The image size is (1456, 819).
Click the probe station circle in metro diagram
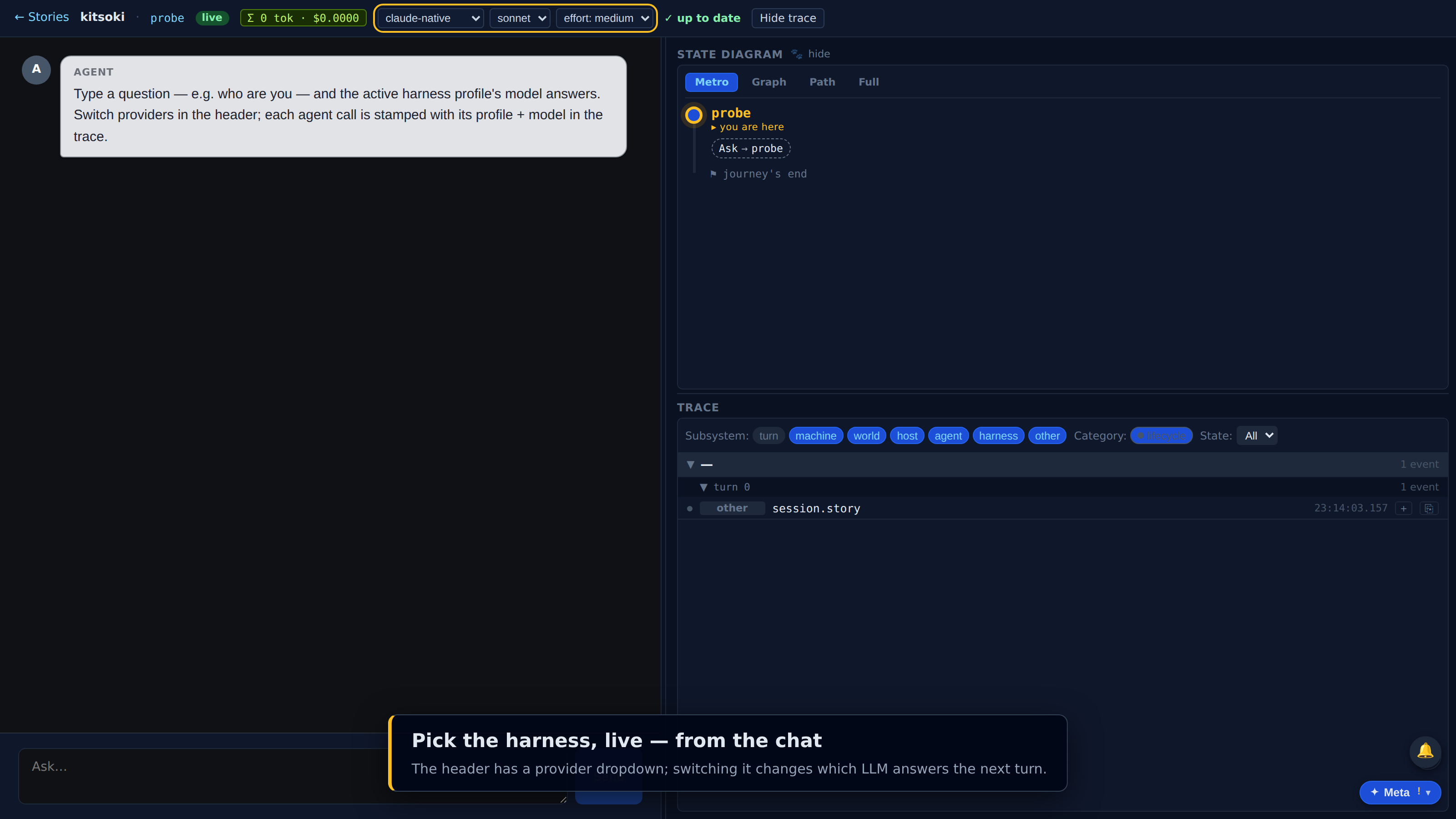pos(693,115)
